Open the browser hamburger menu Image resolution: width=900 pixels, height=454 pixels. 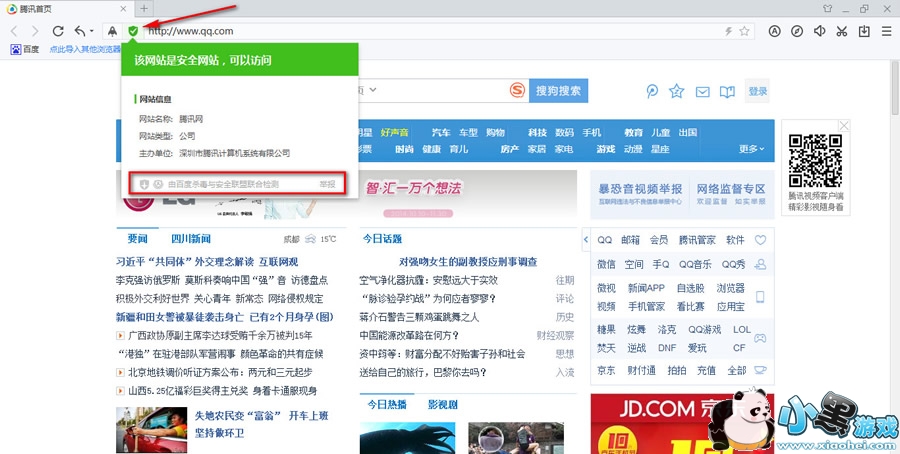point(886,31)
